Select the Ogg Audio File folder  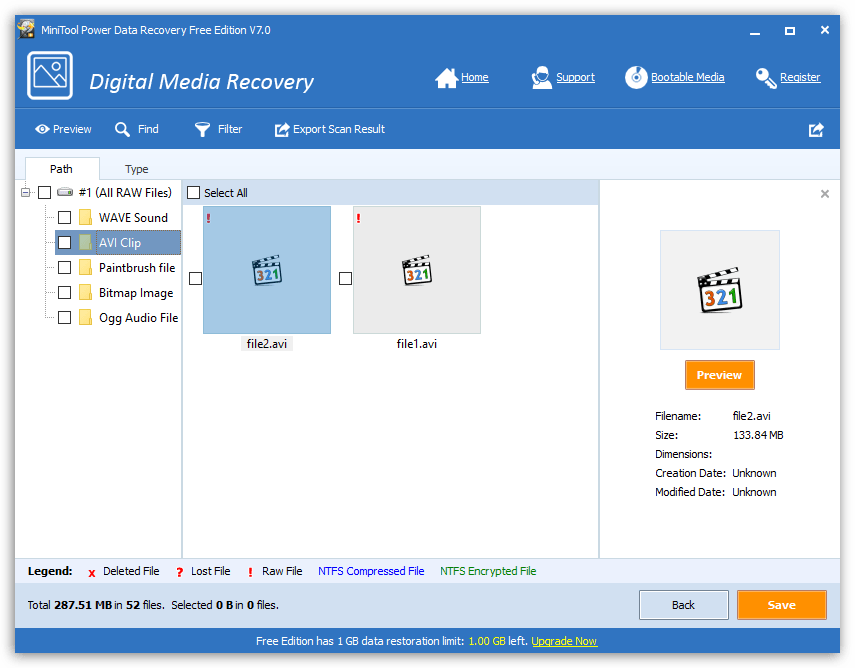coord(138,318)
